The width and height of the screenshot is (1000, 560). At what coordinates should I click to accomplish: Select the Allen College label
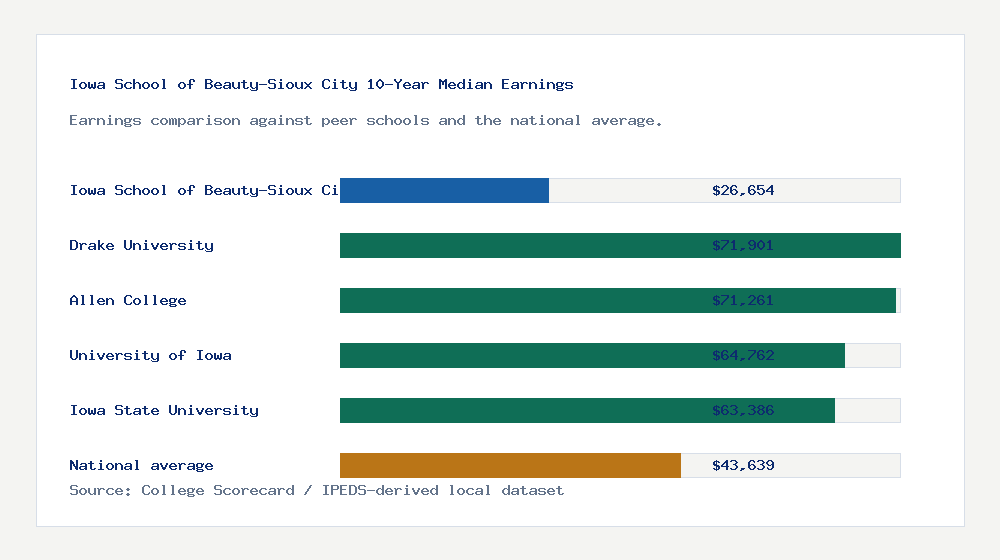click(x=128, y=300)
